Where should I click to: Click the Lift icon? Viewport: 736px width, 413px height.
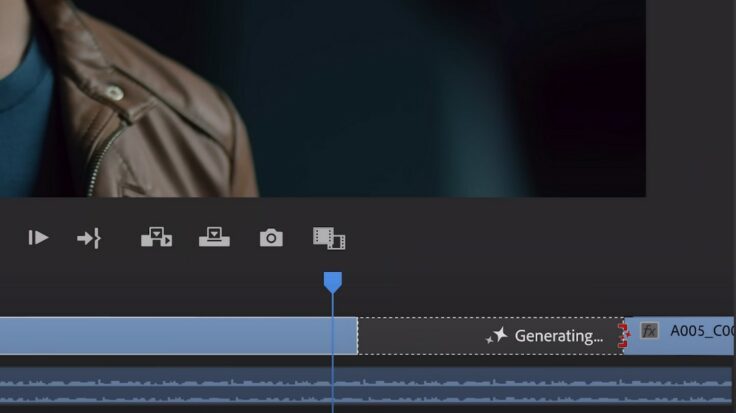[x=156, y=237]
